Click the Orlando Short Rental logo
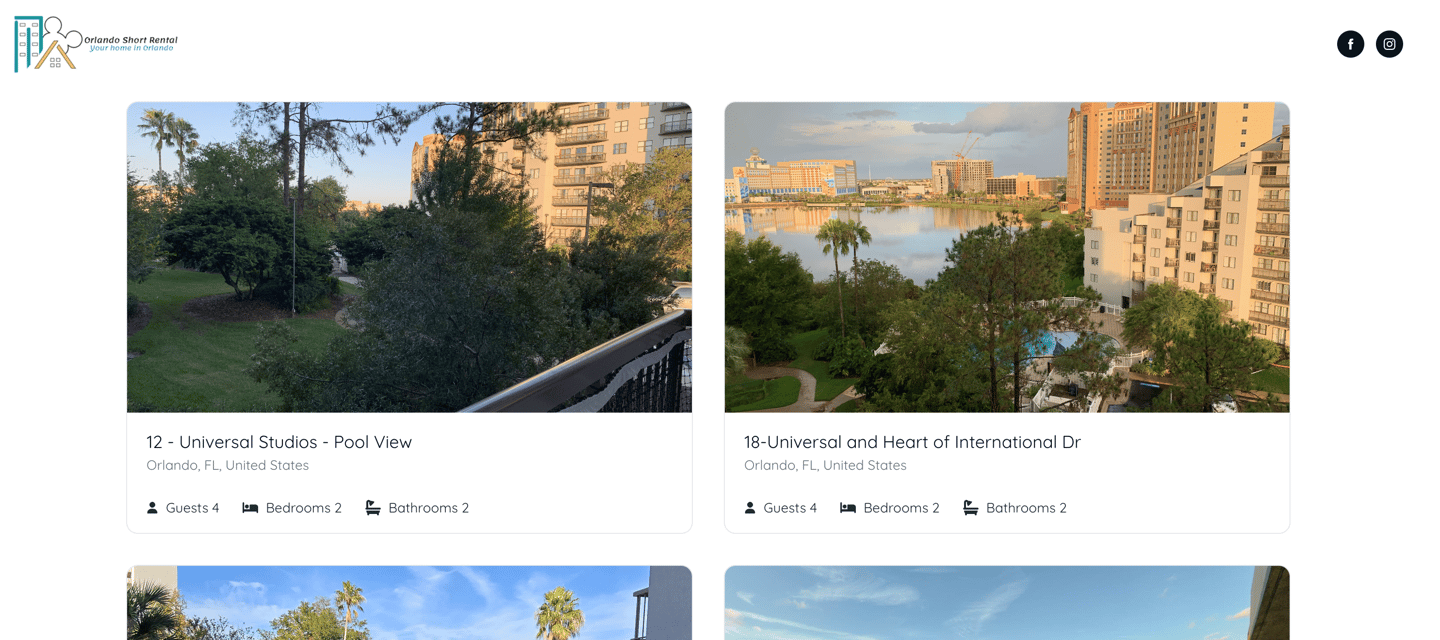 [x=96, y=44]
